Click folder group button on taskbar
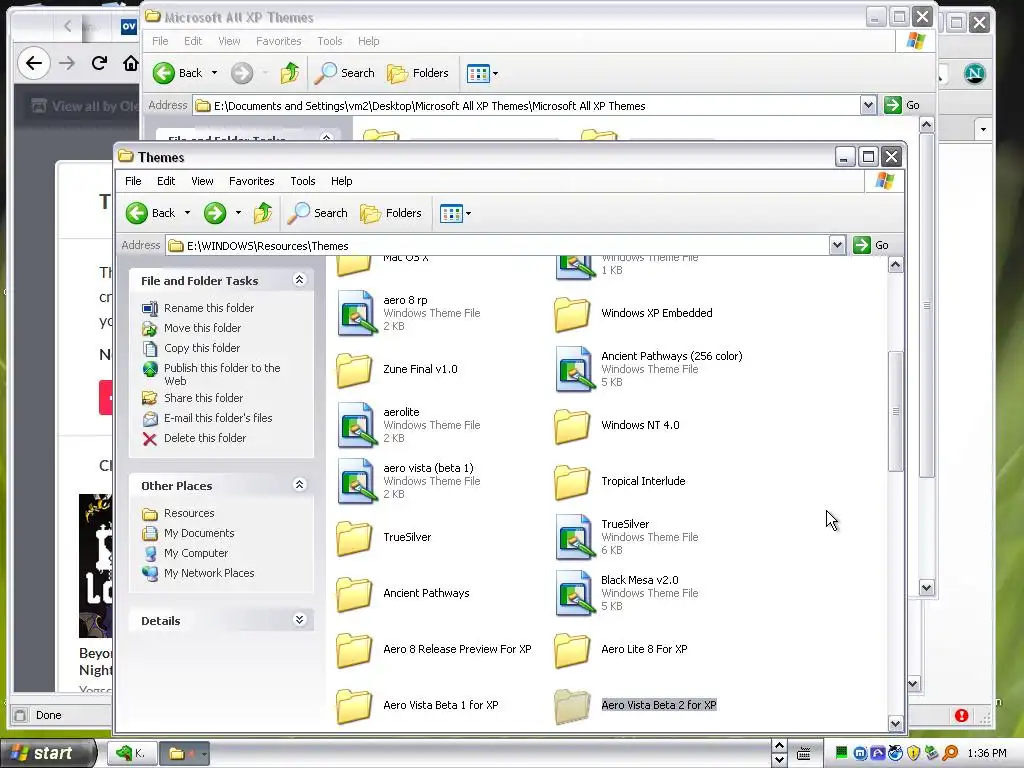 [x=184, y=754]
